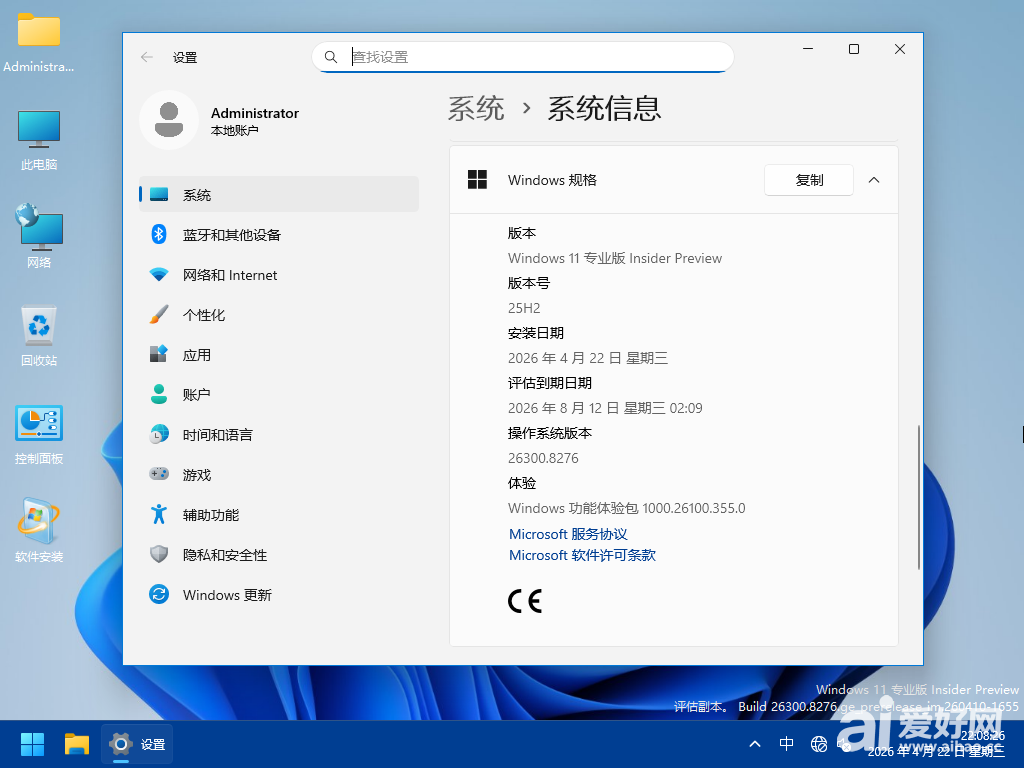Viewport: 1024px width, 768px height.
Task: Select the Windows 功能体验包 version text
Action: coord(626,508)
